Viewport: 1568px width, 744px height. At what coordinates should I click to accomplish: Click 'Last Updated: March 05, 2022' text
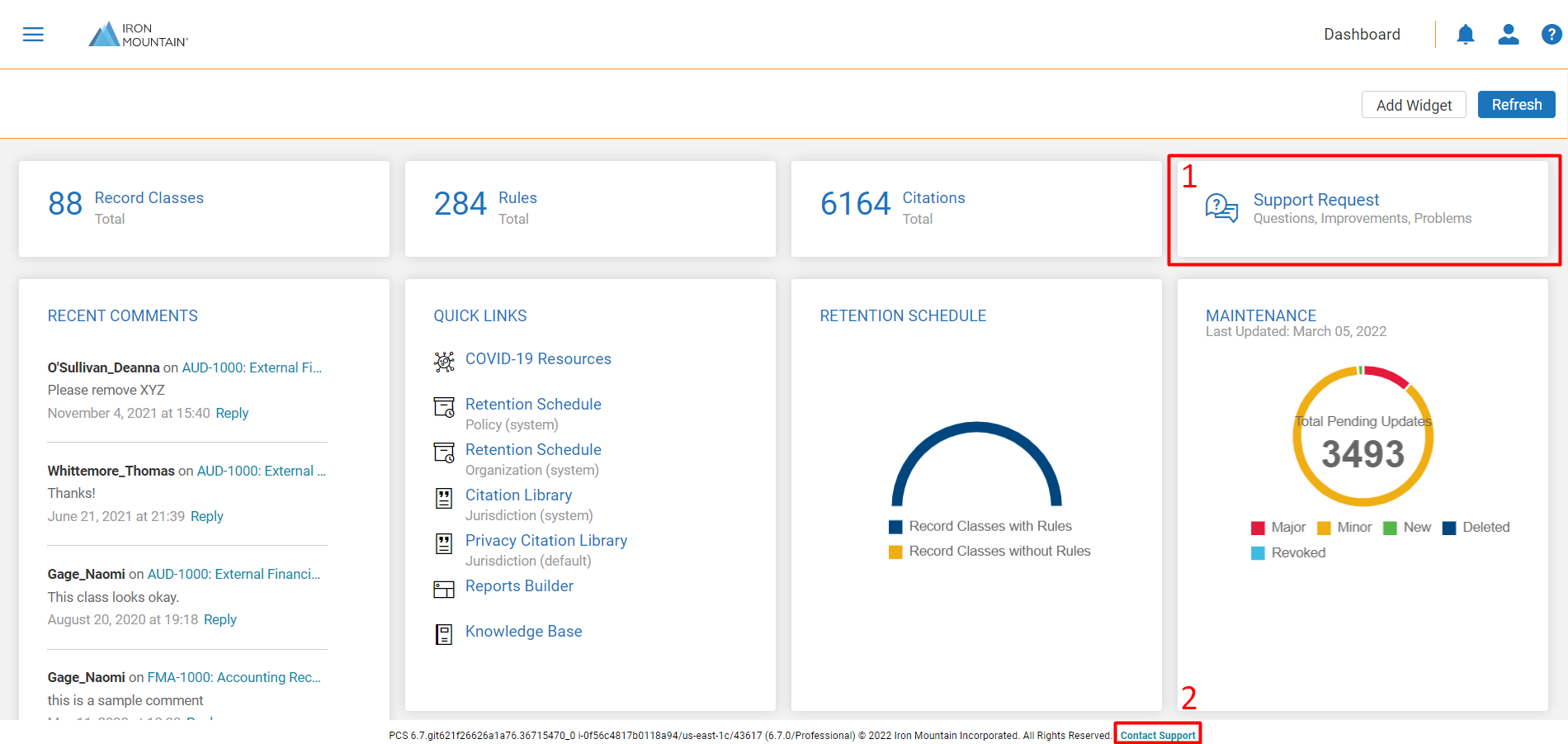coord(1296,331)
